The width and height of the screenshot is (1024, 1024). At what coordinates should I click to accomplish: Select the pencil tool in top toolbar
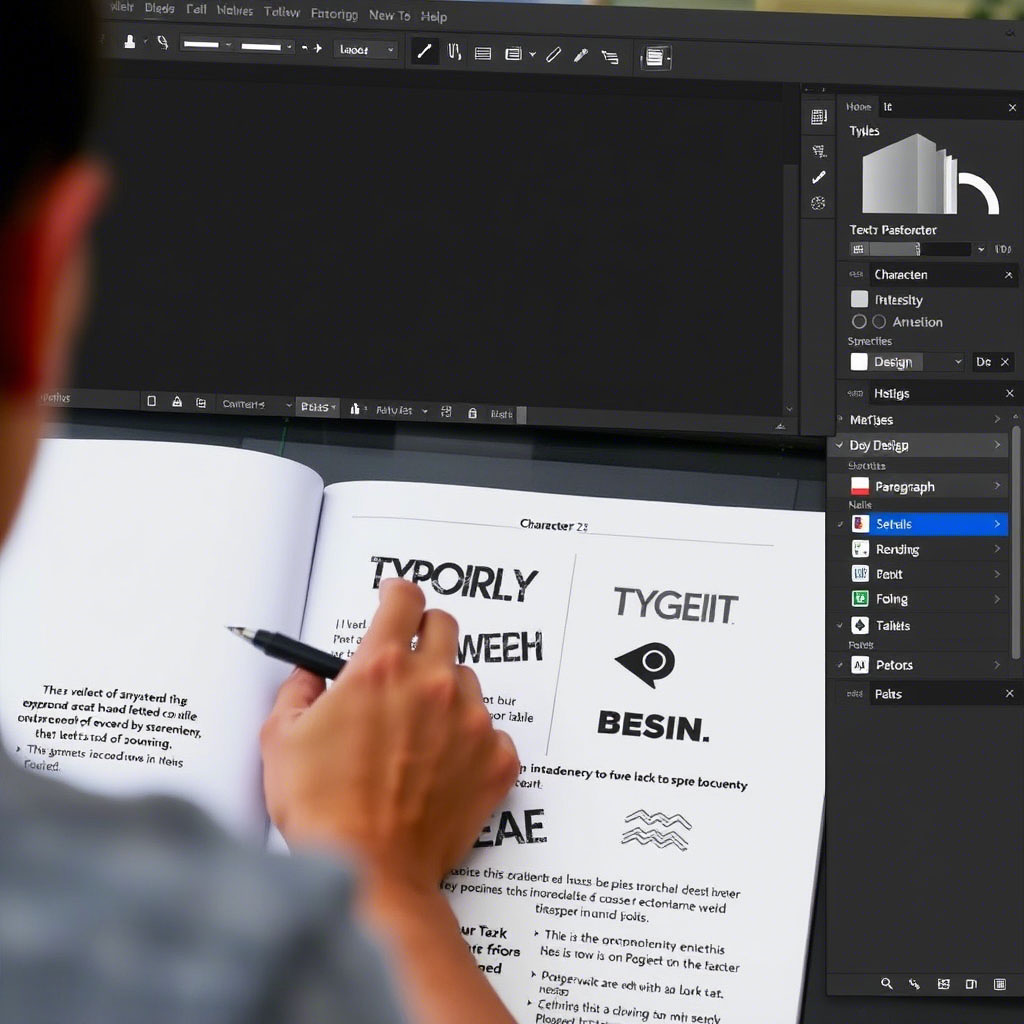click(x=553, y=55)
